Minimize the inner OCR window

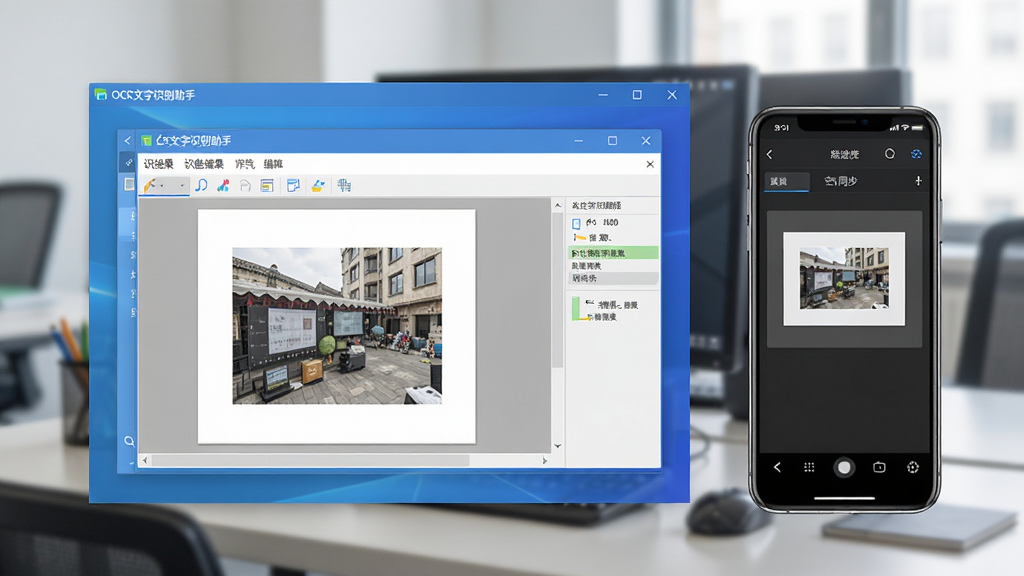(x=579, y=140)
